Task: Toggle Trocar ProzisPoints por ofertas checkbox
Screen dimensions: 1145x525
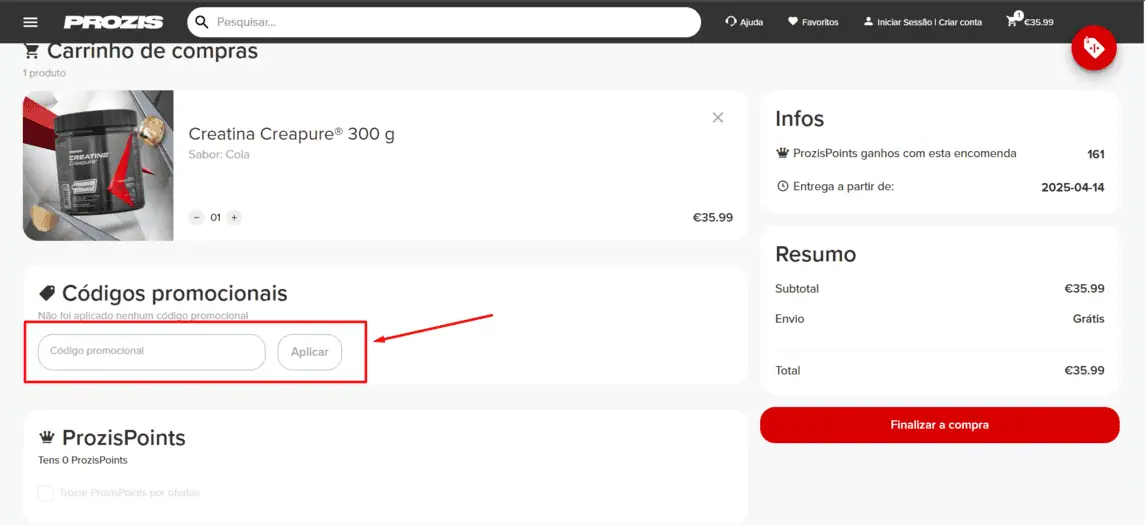Action: pyautogui.click(x=46, y=494)
